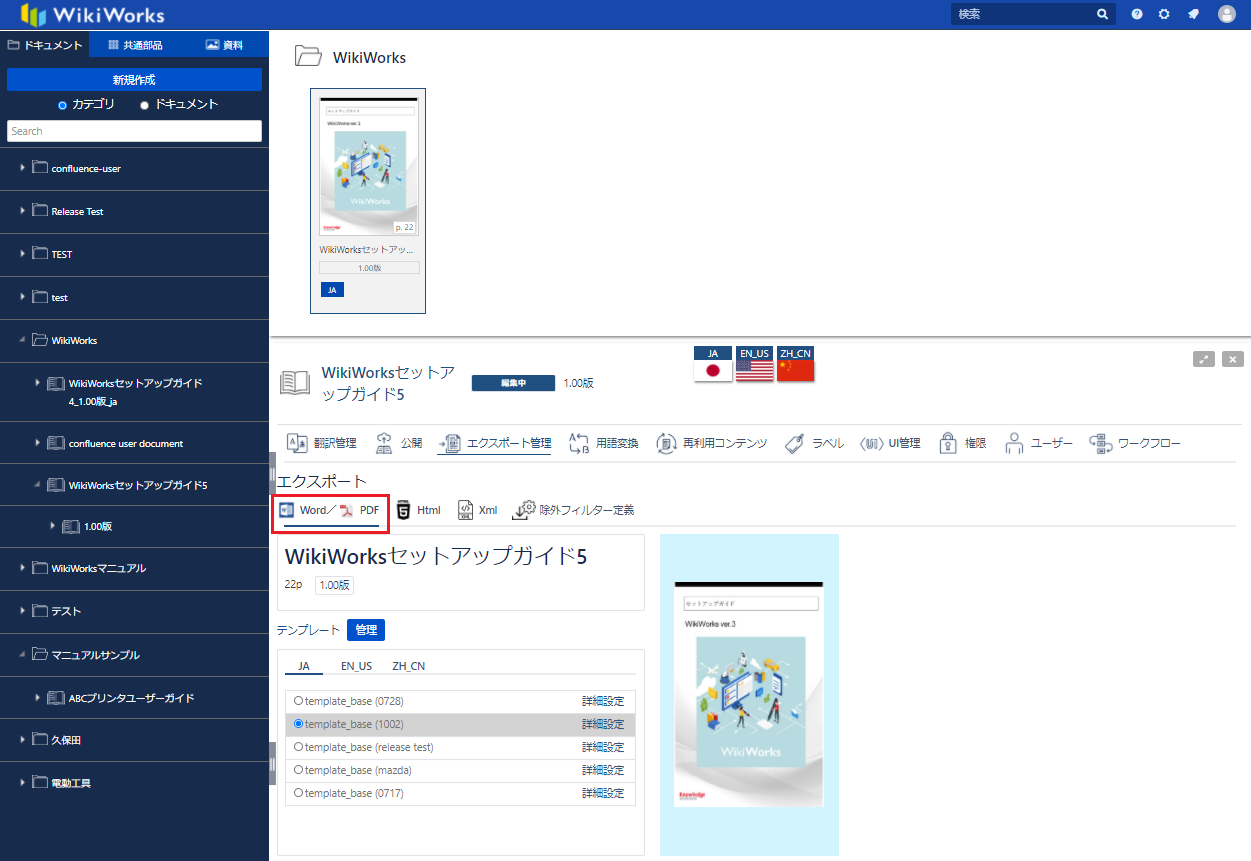This screenshot has height=861, width=1251.
Task: Click the sidebar Search input field
Action: [134, 131]
